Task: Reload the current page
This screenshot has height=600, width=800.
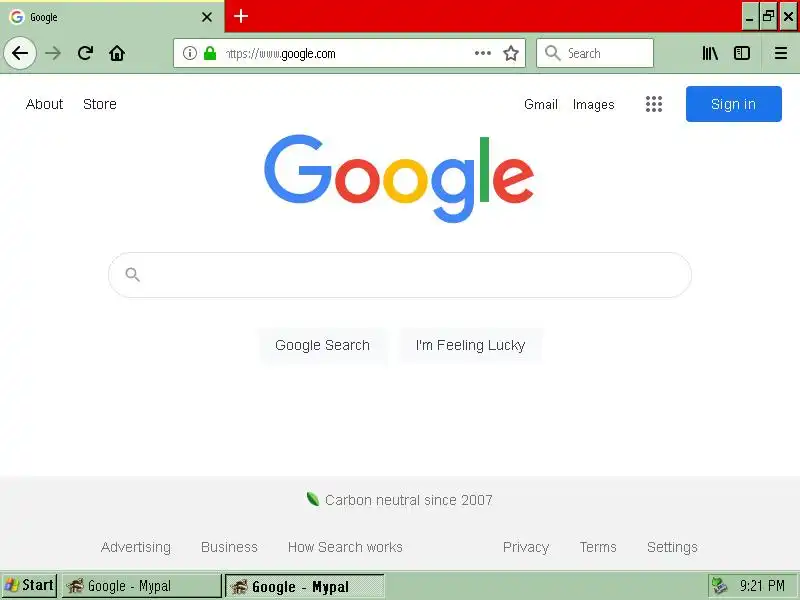Action: [85, 53]
